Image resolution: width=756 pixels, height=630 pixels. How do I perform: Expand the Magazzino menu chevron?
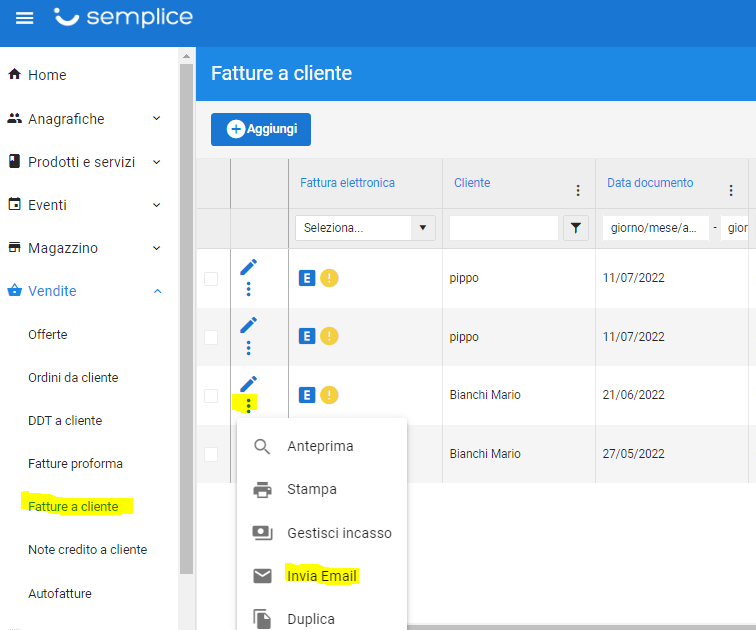157,248
